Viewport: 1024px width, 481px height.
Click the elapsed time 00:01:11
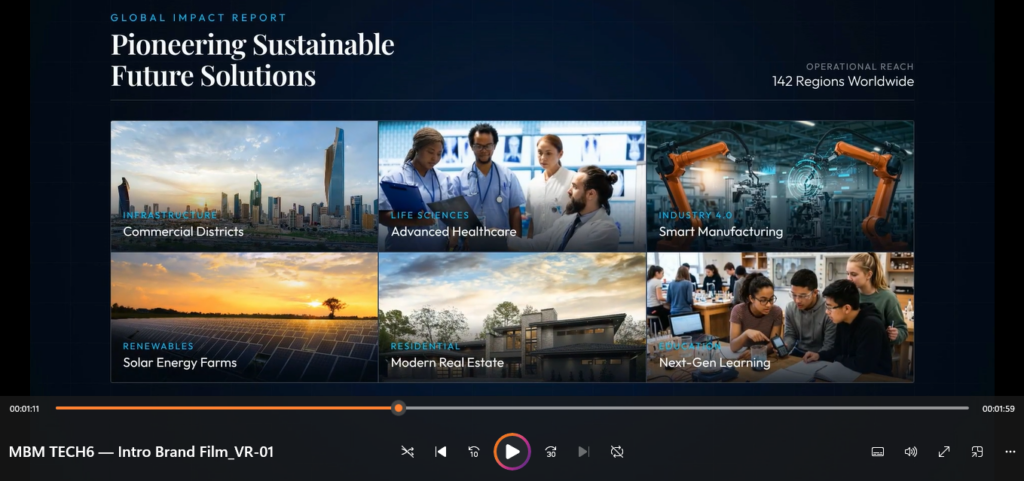coord(24,409)
